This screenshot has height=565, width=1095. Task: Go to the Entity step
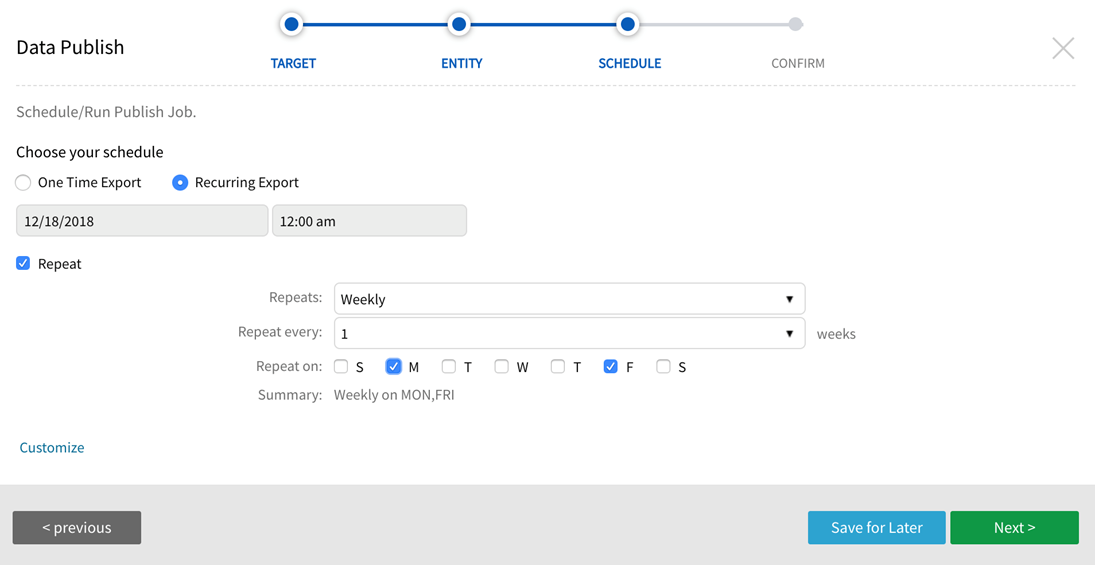point(459,24)
